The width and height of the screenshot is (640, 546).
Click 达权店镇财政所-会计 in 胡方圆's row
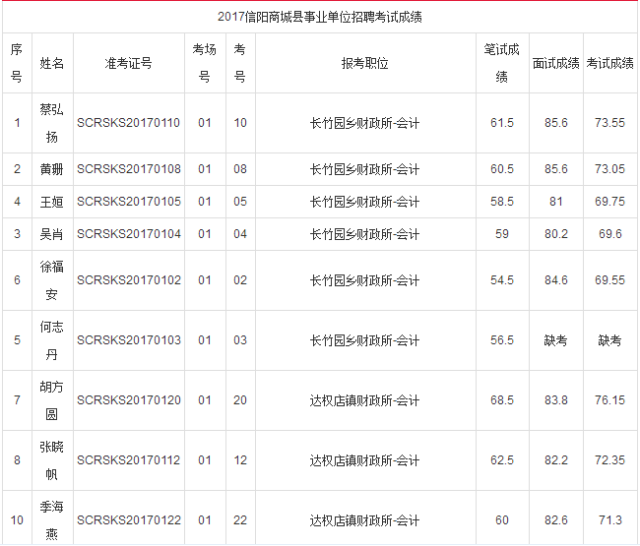(x=364, y=400)
